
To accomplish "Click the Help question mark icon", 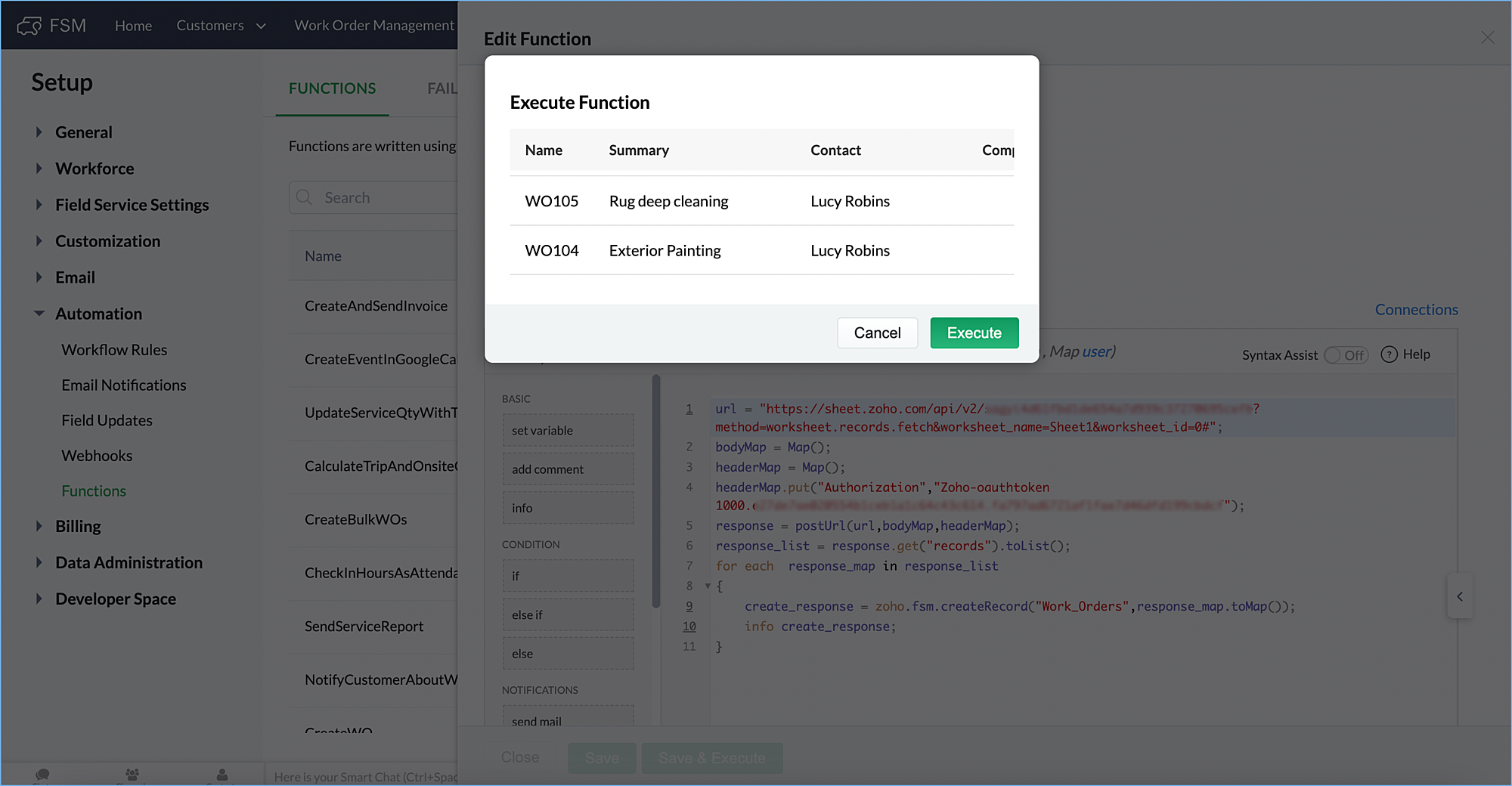I will [1389, 354].
